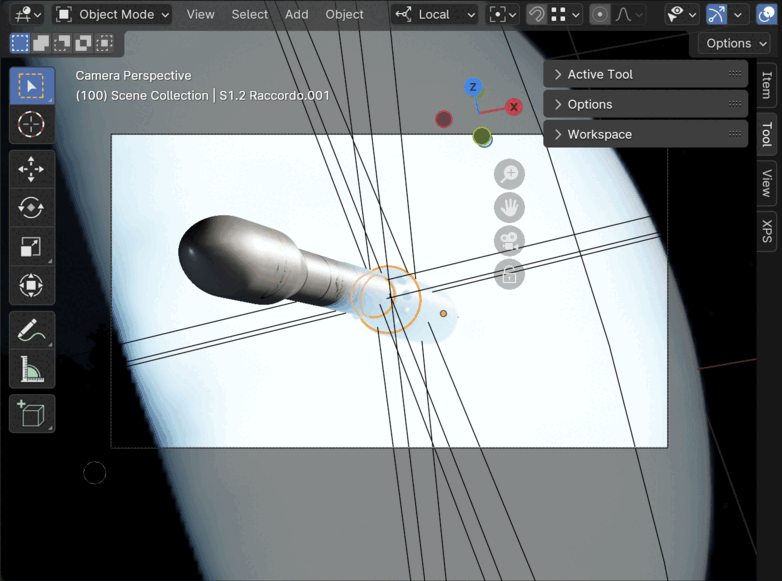The image size is (782, 581).
Task: Set selection mode to new selection
Action: 20,43
